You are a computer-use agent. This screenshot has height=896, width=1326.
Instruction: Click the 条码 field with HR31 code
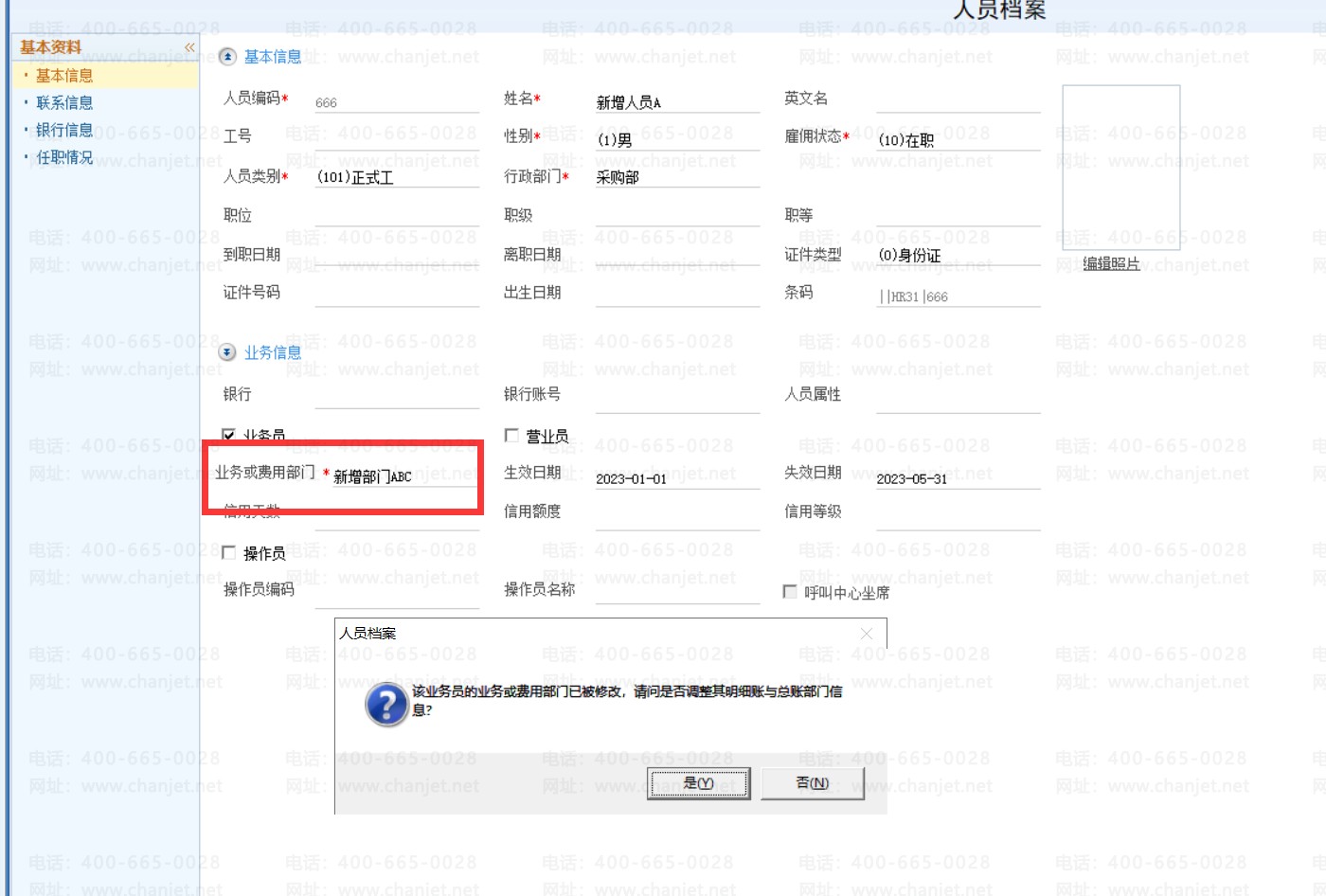pos(958,296)
